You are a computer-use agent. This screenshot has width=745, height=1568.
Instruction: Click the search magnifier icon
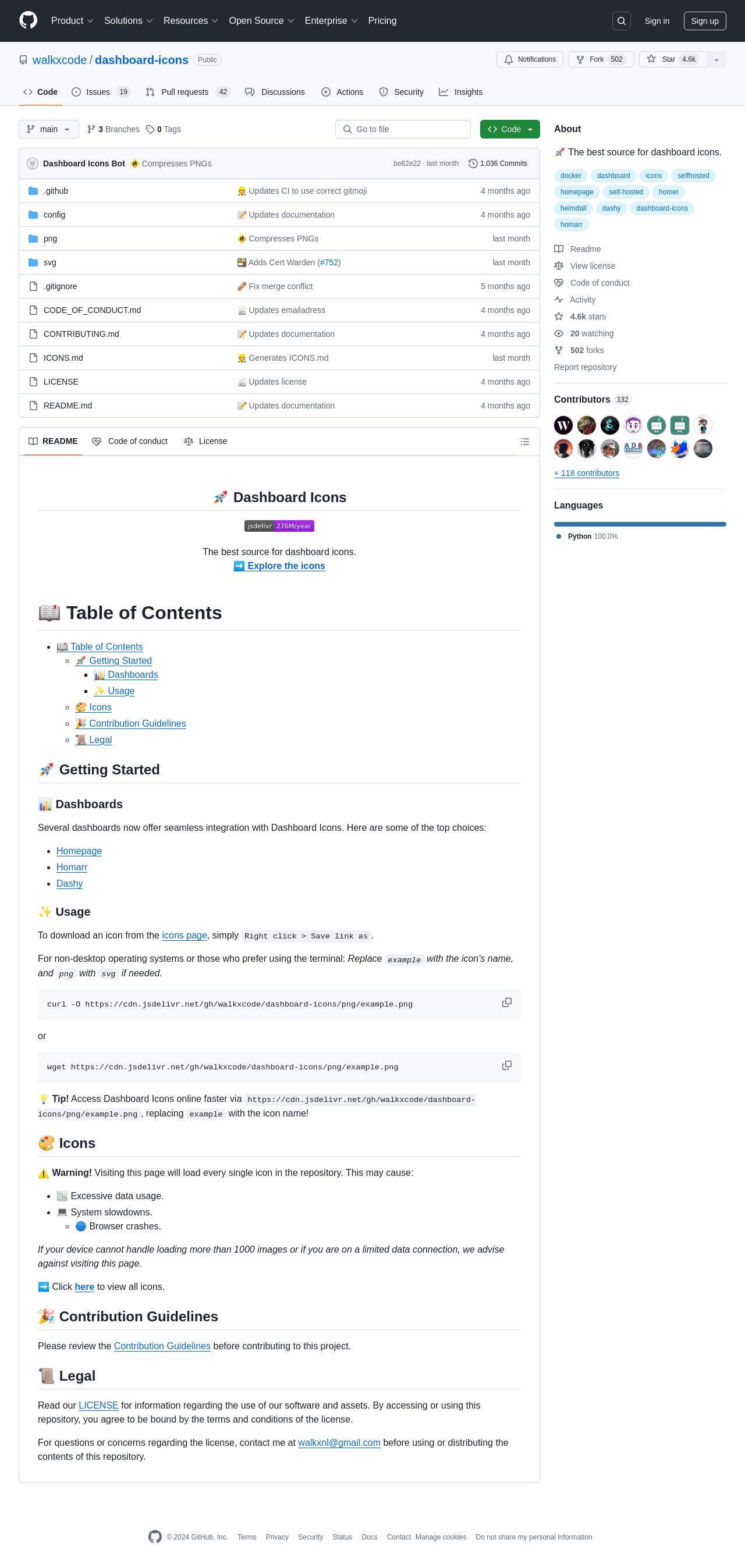(622, 21)
